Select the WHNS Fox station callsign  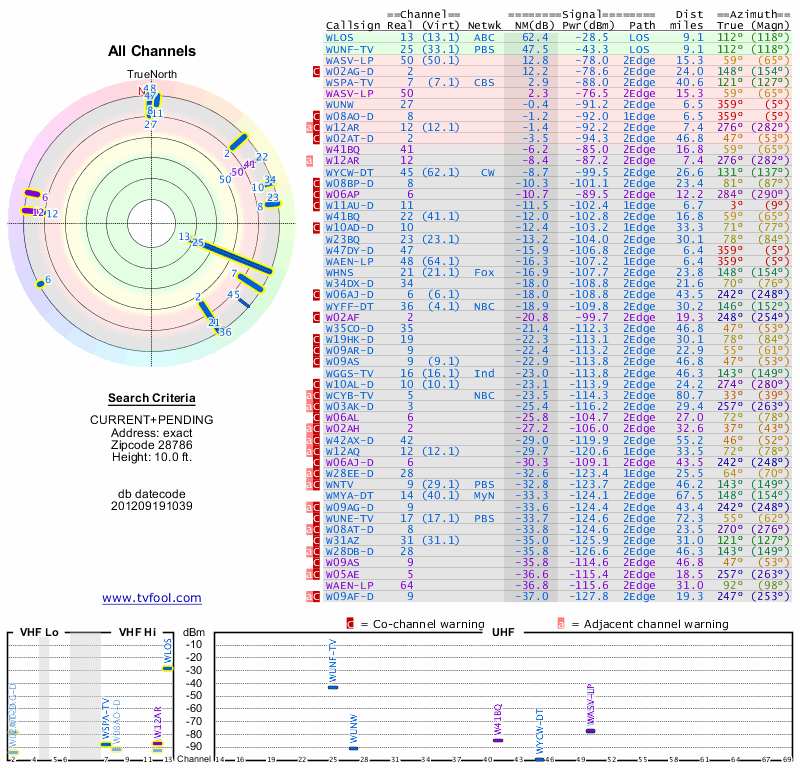tap(340, 272)
